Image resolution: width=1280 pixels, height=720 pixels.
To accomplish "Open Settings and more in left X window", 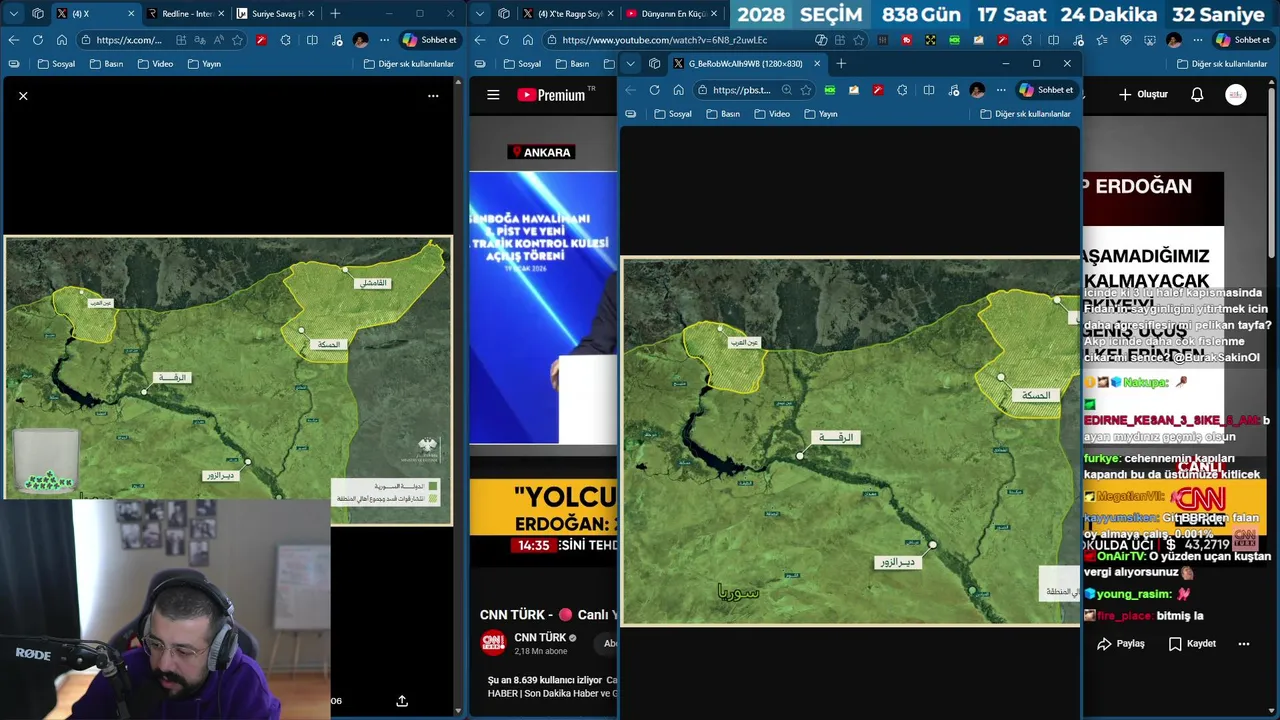I will tap(384, 40).
